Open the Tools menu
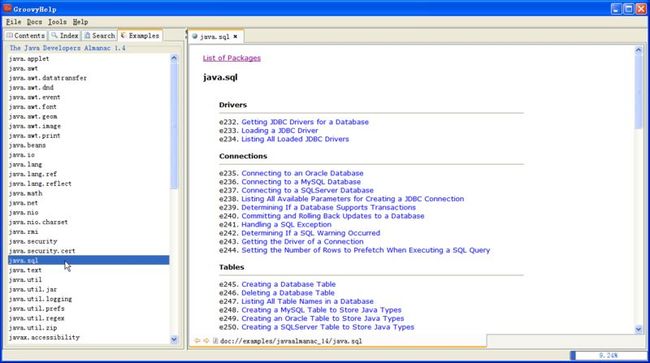Screen dimensions: 650x363 [57, 22]
